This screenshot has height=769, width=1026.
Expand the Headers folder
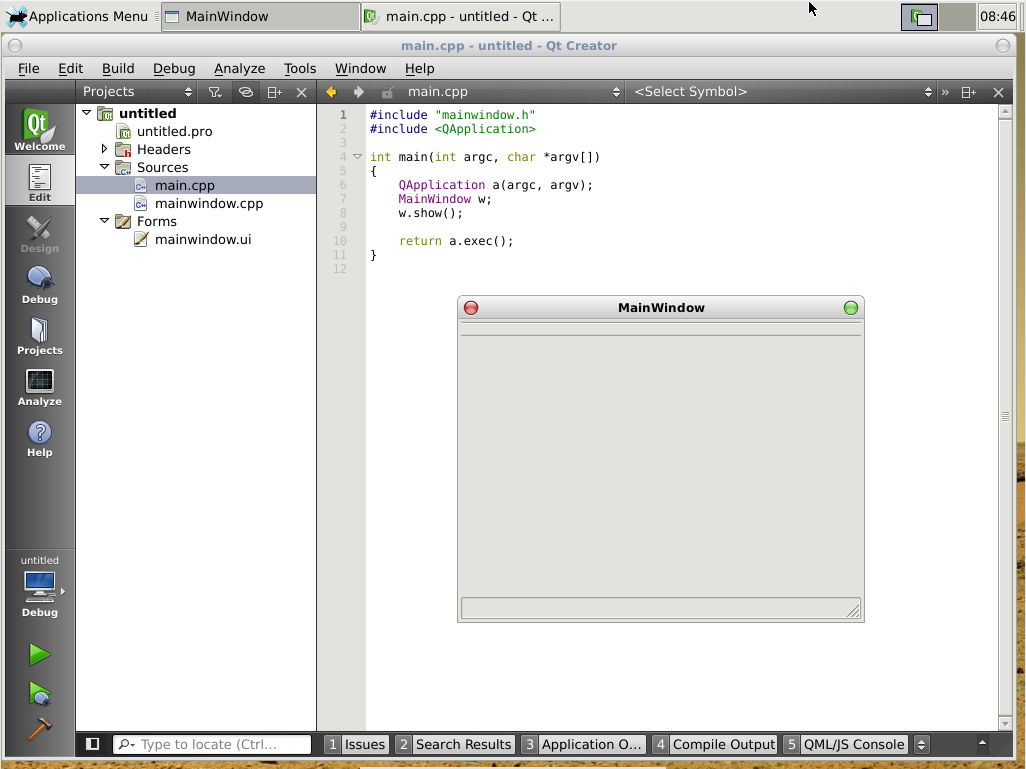pos(104,149)
